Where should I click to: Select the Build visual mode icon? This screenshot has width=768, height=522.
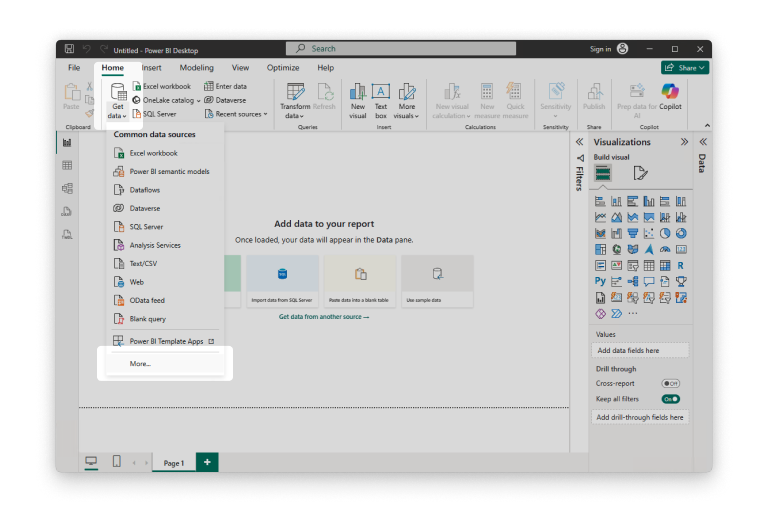(602, 173)
